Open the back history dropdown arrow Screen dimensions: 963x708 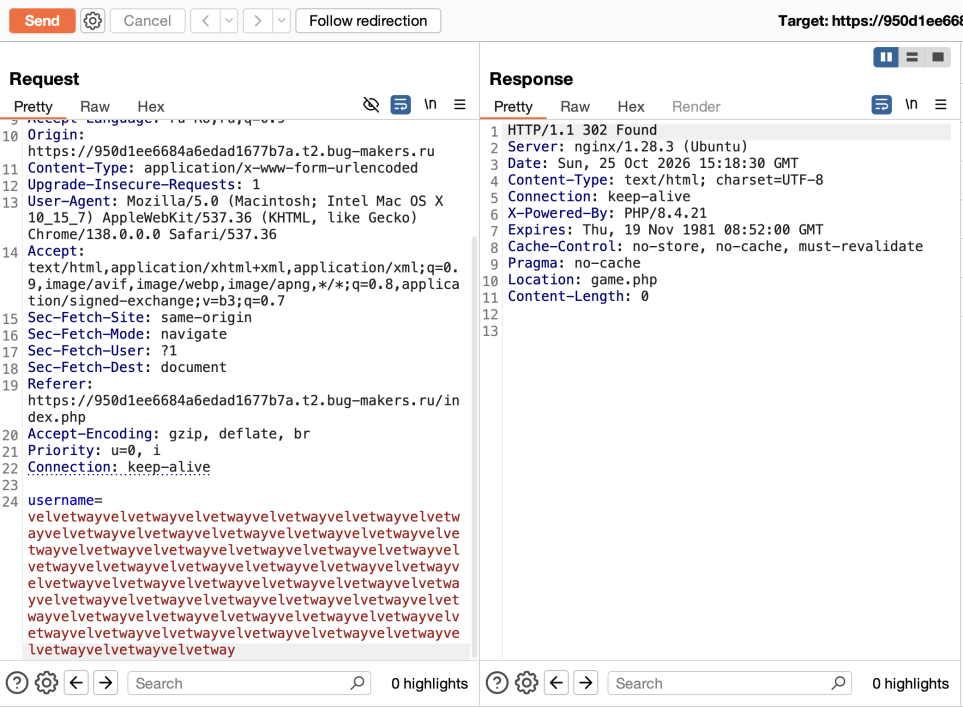(x=229, y=21)
